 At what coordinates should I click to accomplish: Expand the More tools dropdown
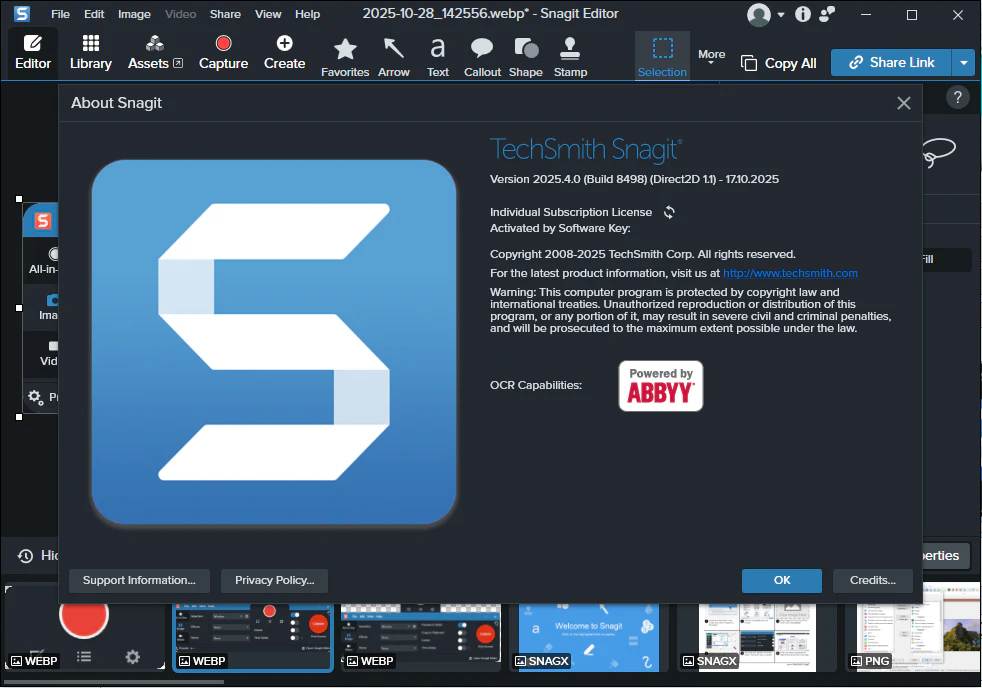click(711, 57)
